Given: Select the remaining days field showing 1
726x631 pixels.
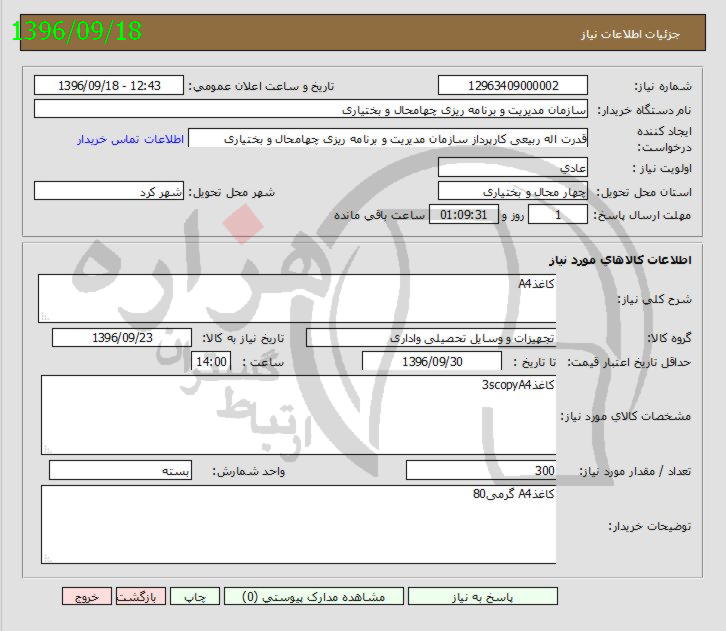Looking at the screenshot, I should (x=558, y=215).
